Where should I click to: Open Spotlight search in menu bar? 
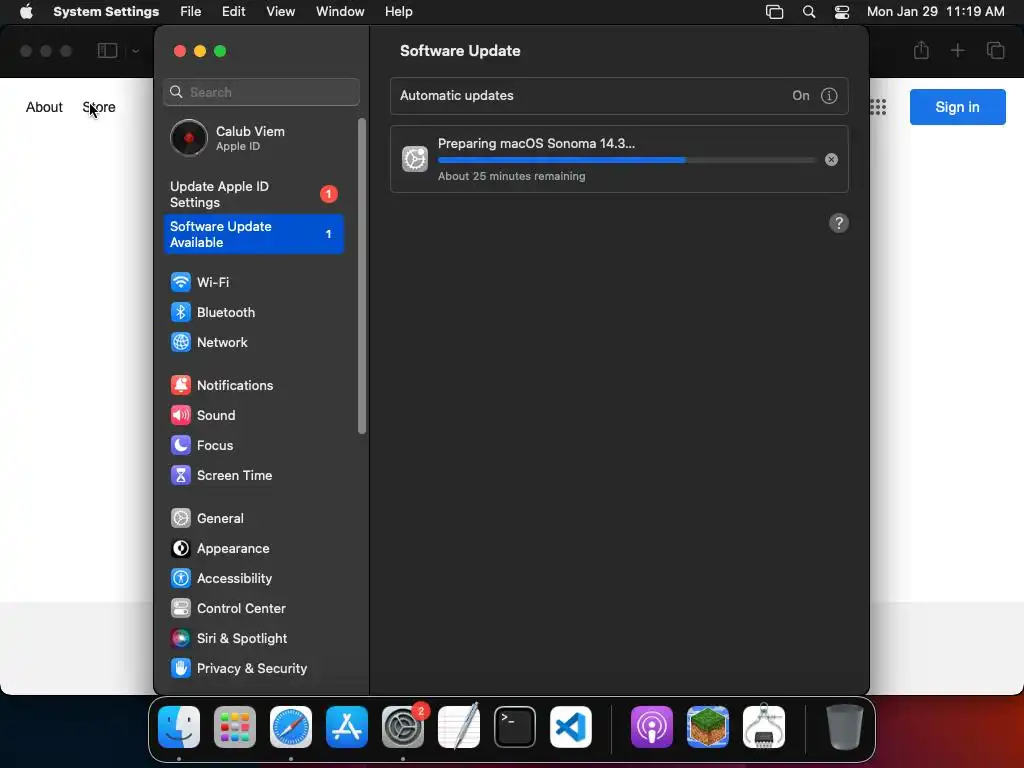(x=809, y=12)
